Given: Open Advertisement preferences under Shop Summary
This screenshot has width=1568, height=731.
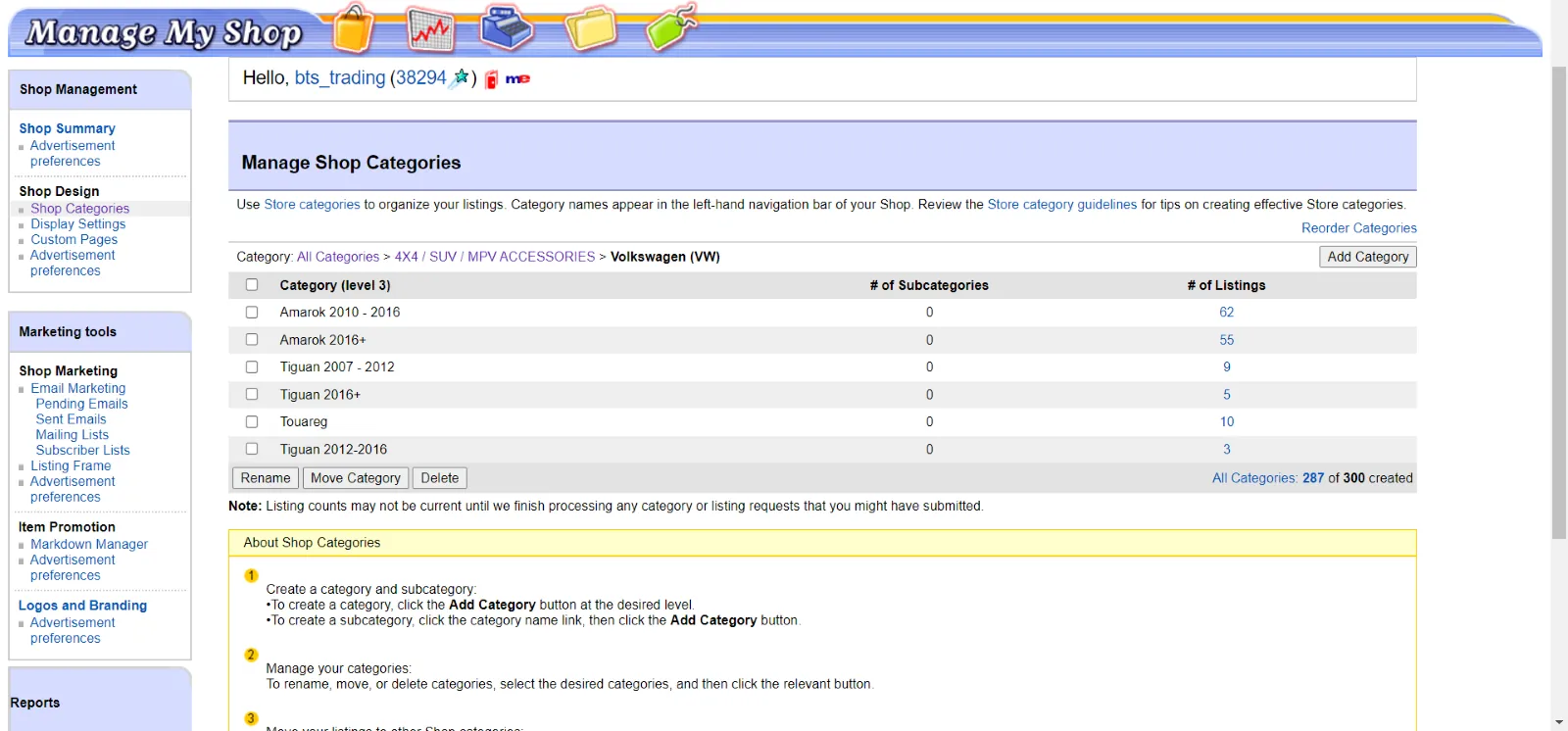Looking at the screenshot, I should click(x=73, y=154).
